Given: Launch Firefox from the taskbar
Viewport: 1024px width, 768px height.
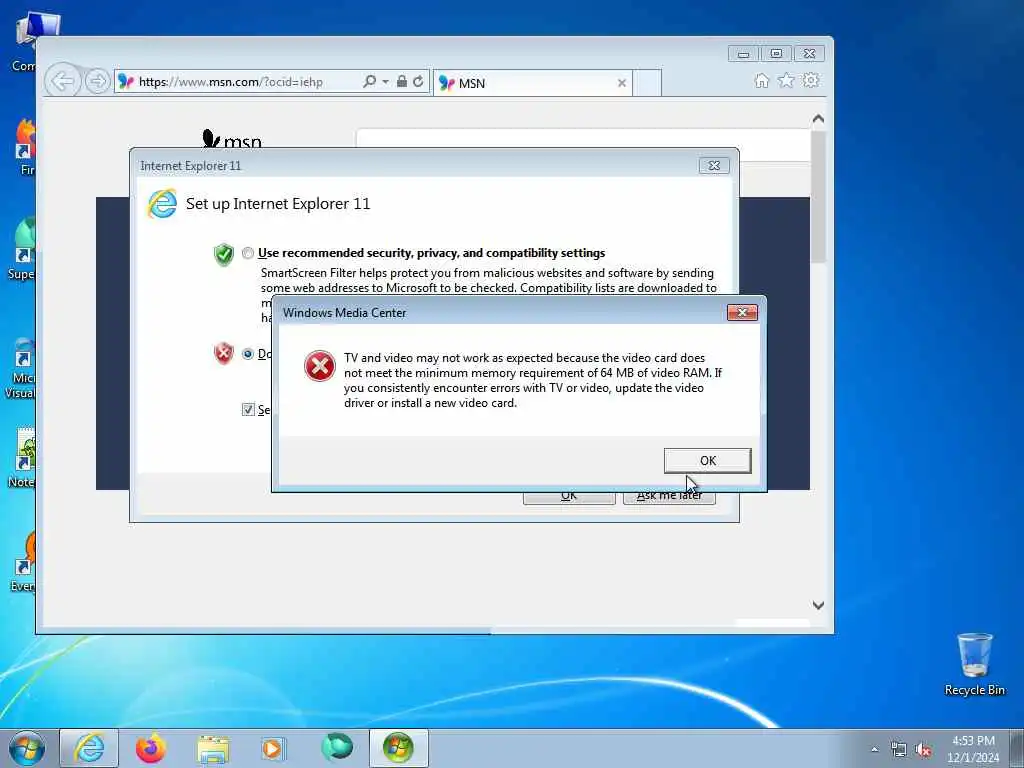Looking at the screenshot, I should pyautogui.click(x=150, y=748).
